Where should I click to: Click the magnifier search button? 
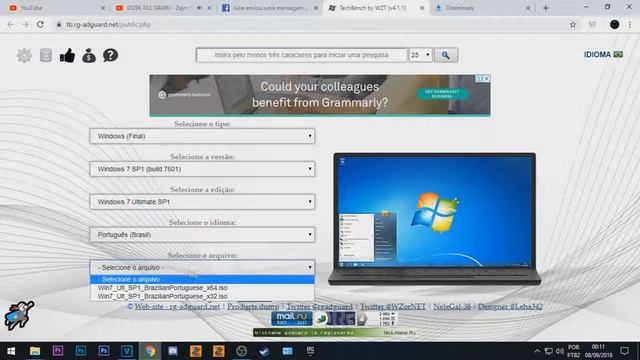[446, 55]
